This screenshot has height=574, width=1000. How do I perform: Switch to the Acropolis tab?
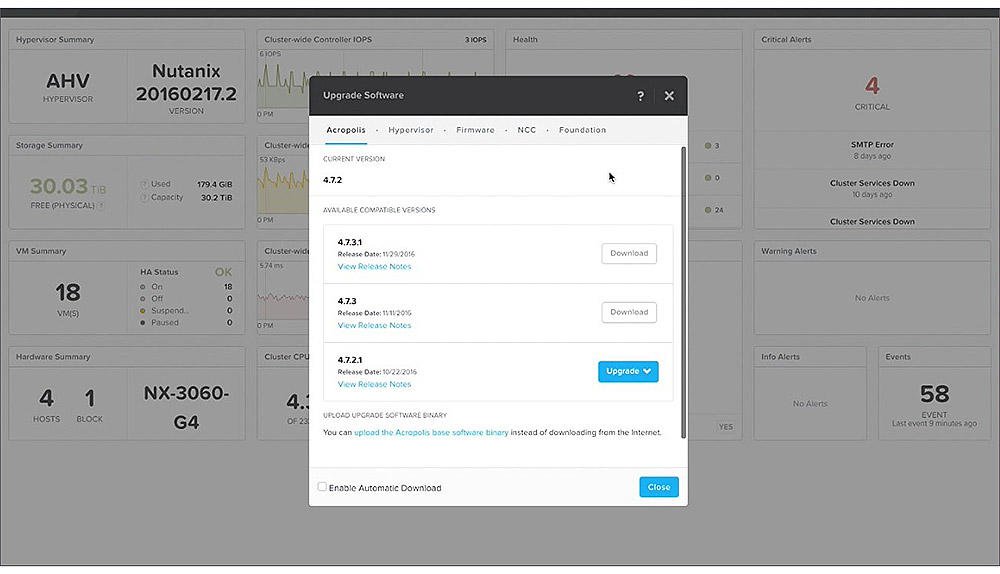(x=346, y=130)
